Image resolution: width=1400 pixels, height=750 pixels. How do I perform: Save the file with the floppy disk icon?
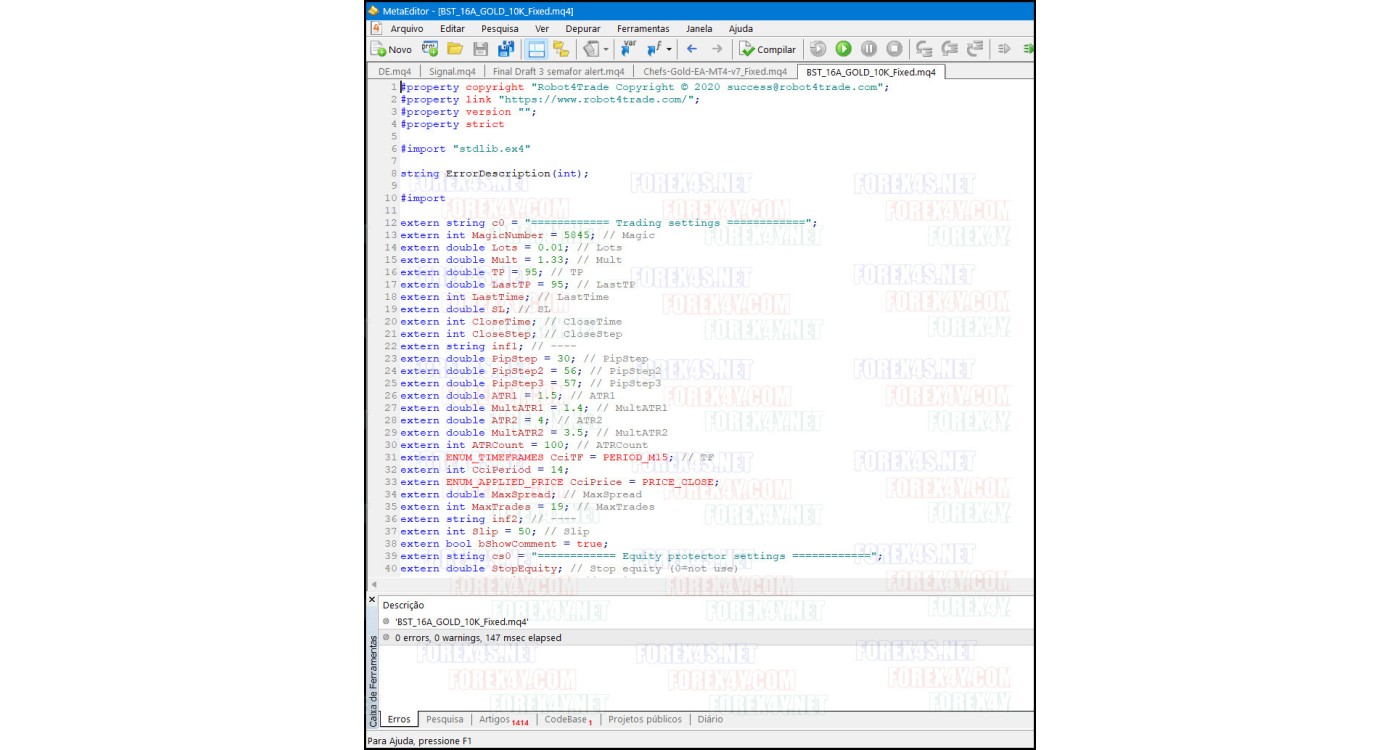480,49
